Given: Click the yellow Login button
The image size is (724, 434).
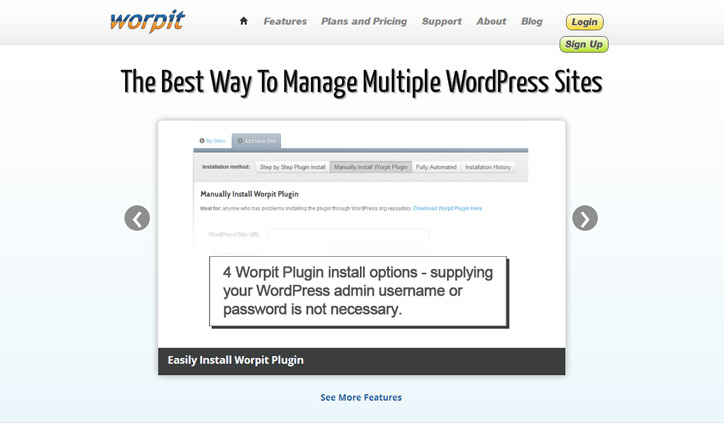Looking at the screenshot, I should [585, 22].
